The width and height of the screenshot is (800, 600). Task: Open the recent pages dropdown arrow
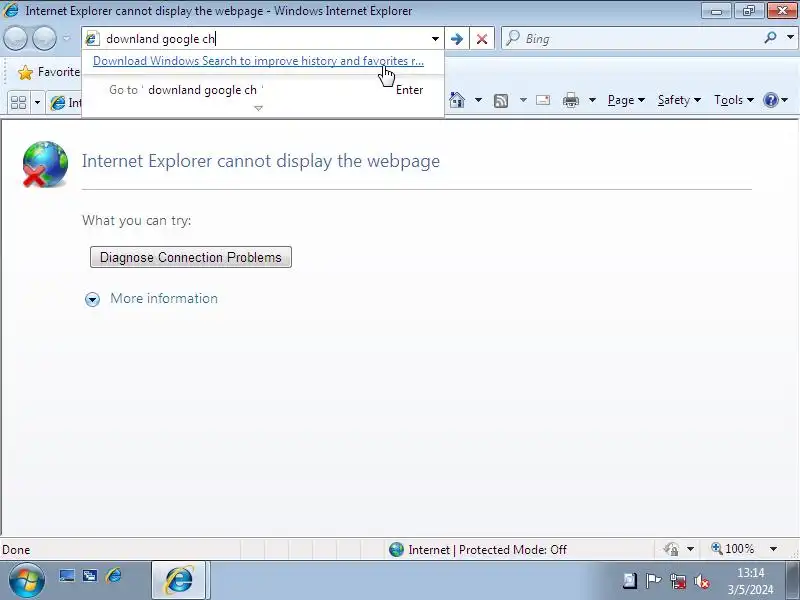click(66, 38)
